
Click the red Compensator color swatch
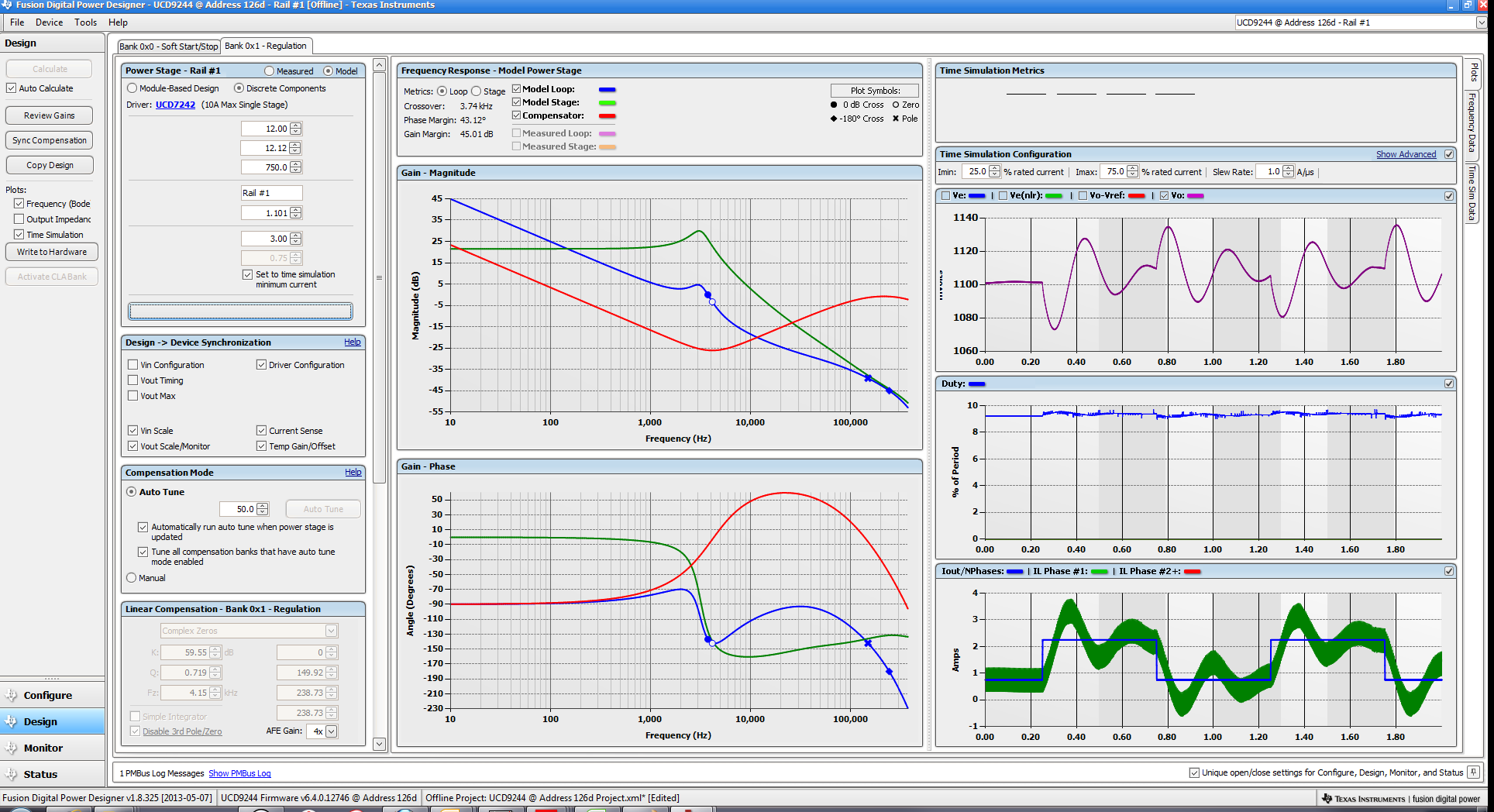pos(608,116)
